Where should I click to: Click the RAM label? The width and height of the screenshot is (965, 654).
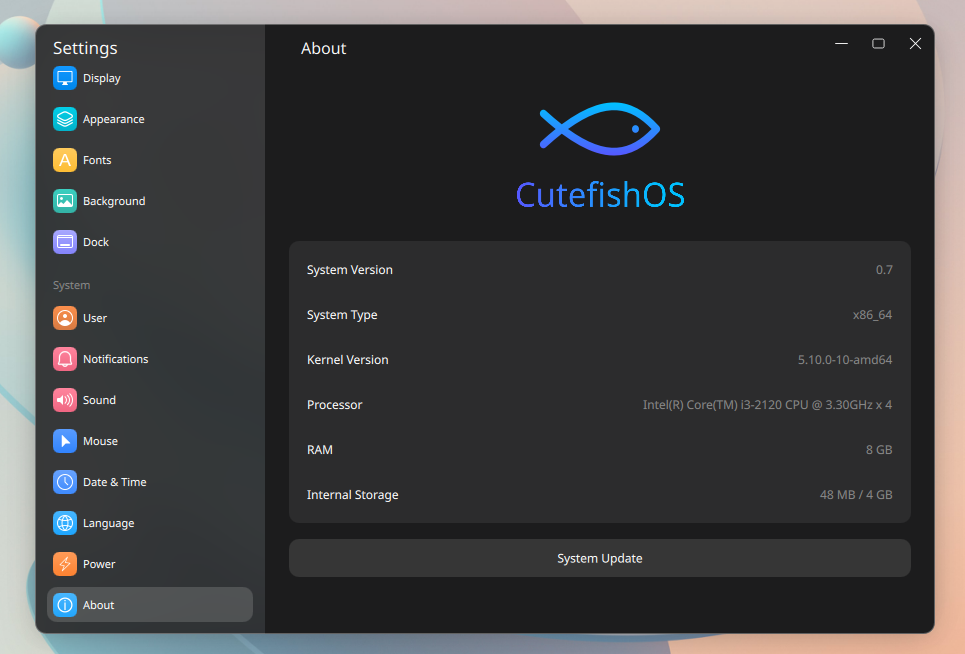[320, 450]
